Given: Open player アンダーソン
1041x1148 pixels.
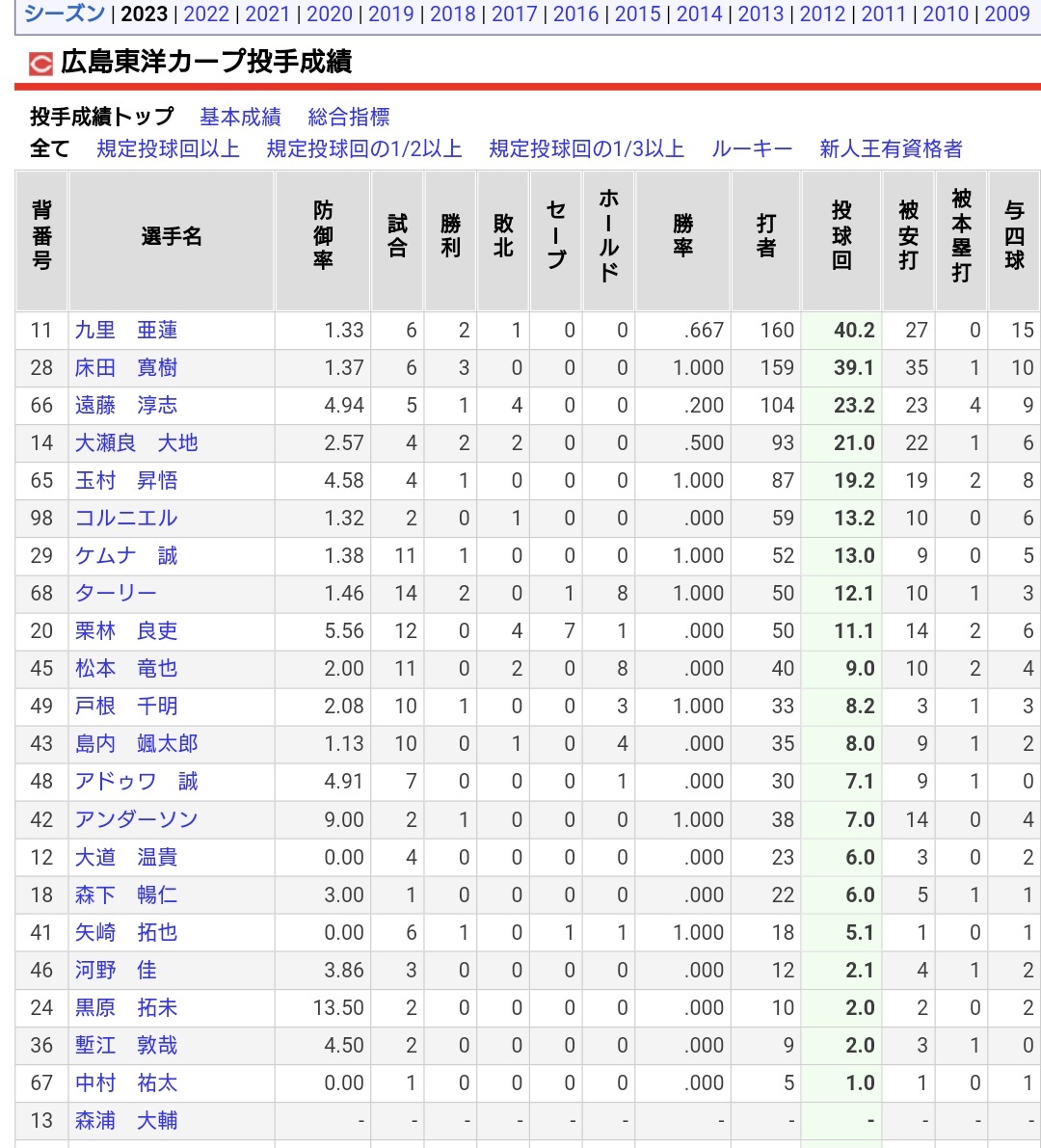Looking at the screenshot, I should [136, 819].
